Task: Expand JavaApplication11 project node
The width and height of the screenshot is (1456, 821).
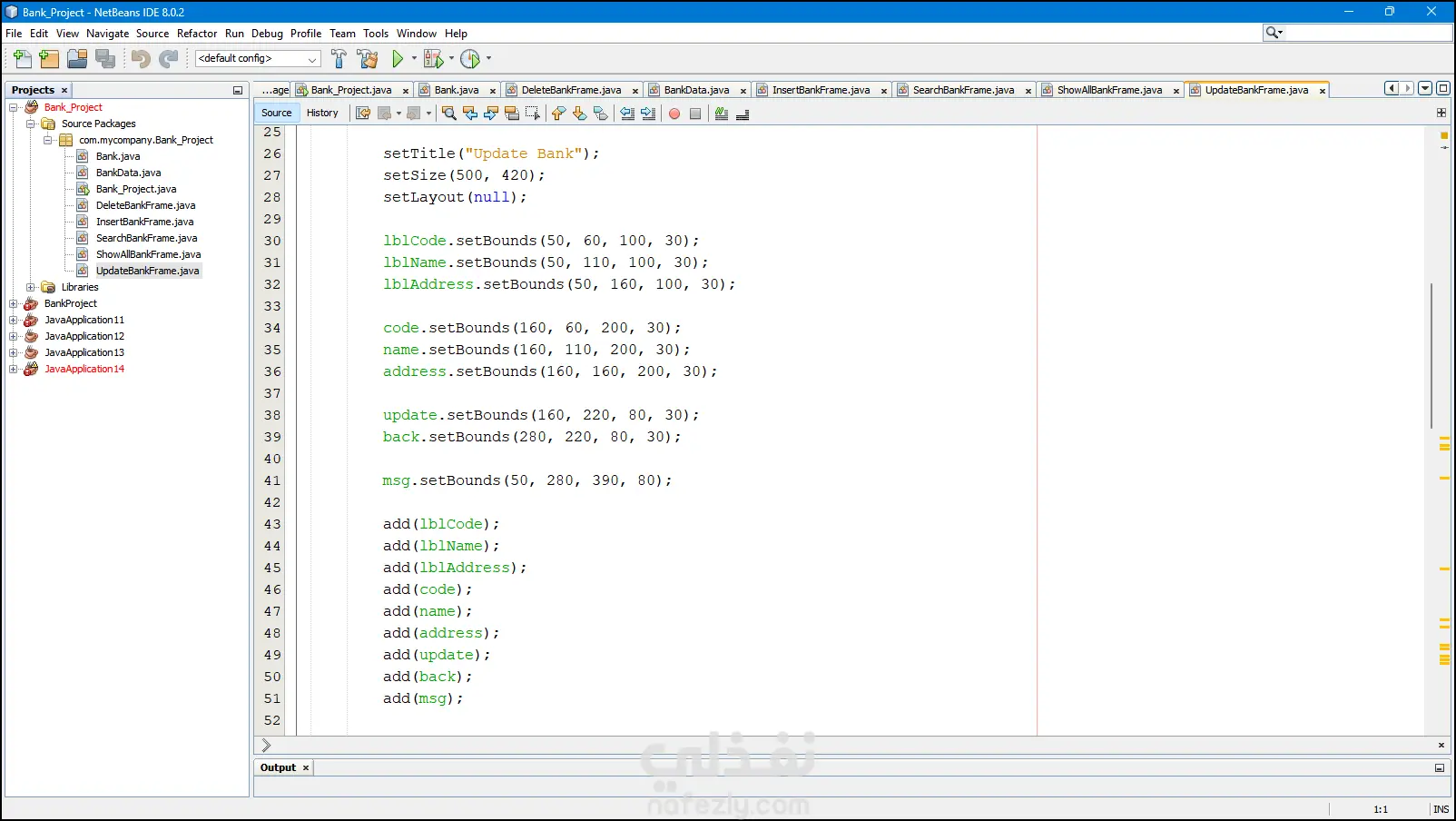Action: [x=14, y=320]
